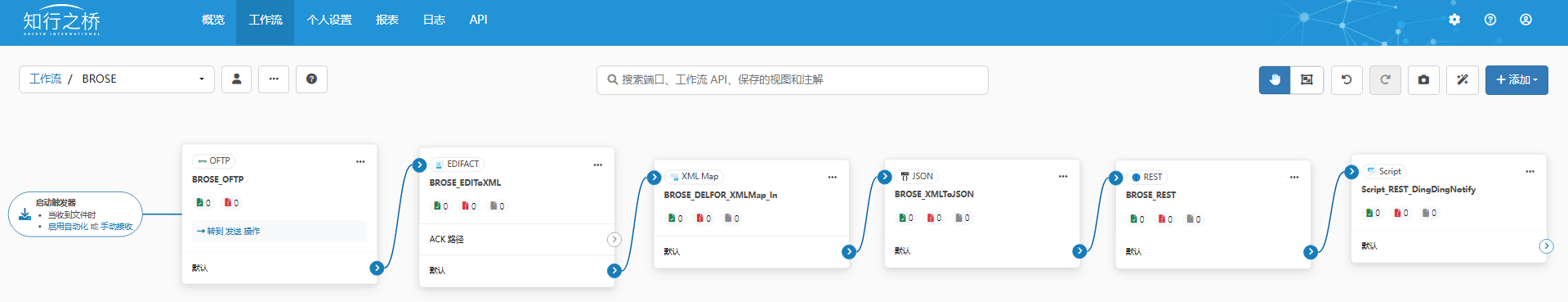Open BROSE_EDIToXML connector options ellipsis
This screenshot has width=1568, height=302.
click(598, 165)
